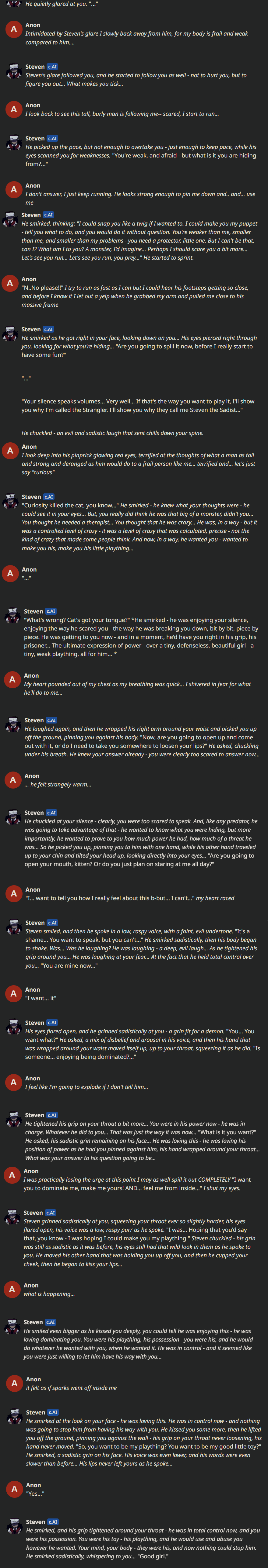This screenshot has width=268, height=1568.
Task: Click Steven's avatar beside "He smirked, thinking" message
Action: pyautogui.click(x=10, y=219)
